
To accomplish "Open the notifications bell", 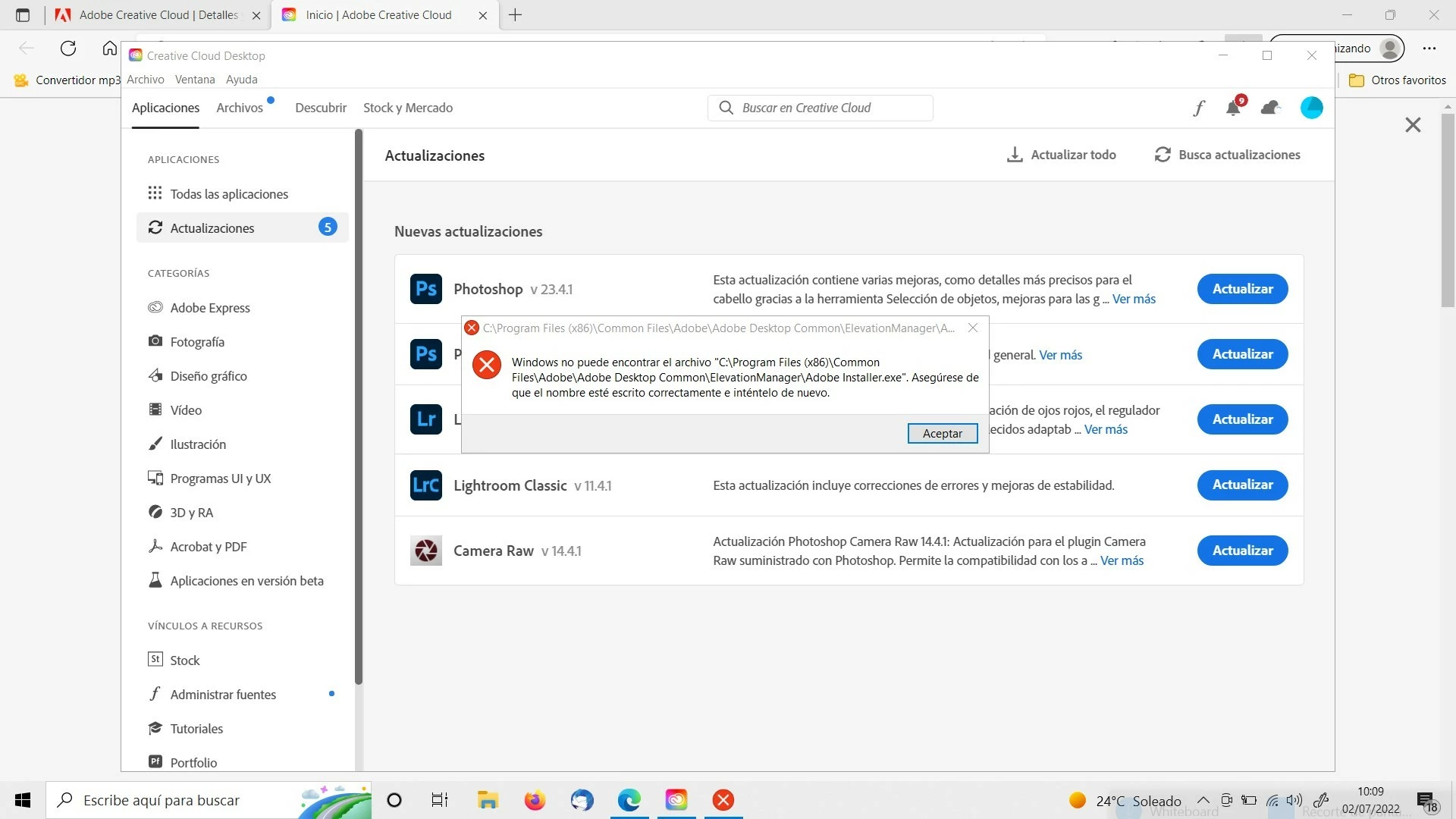I will (1233, 108).
